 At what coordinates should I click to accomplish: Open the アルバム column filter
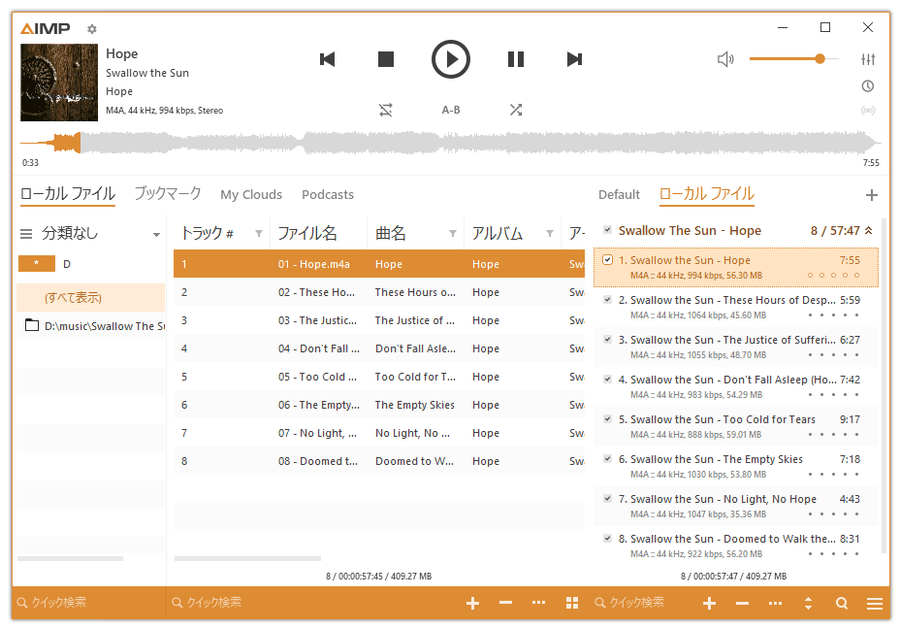pyautogui.click(x=550, y=234)
